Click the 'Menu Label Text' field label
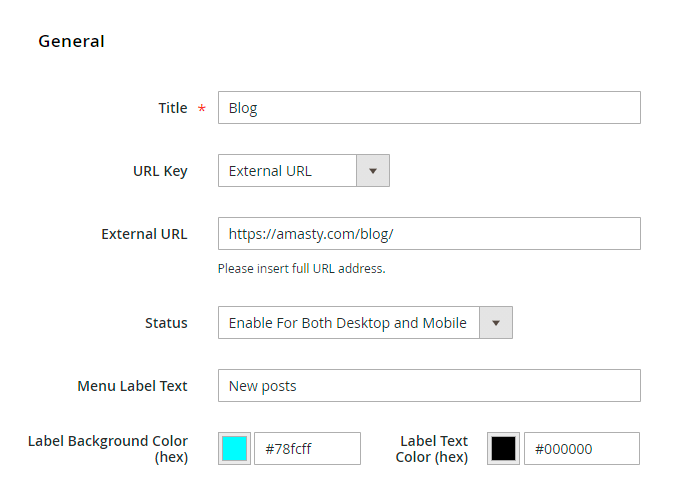The height and width of the screenshot is (498, 685). point(132,386)
